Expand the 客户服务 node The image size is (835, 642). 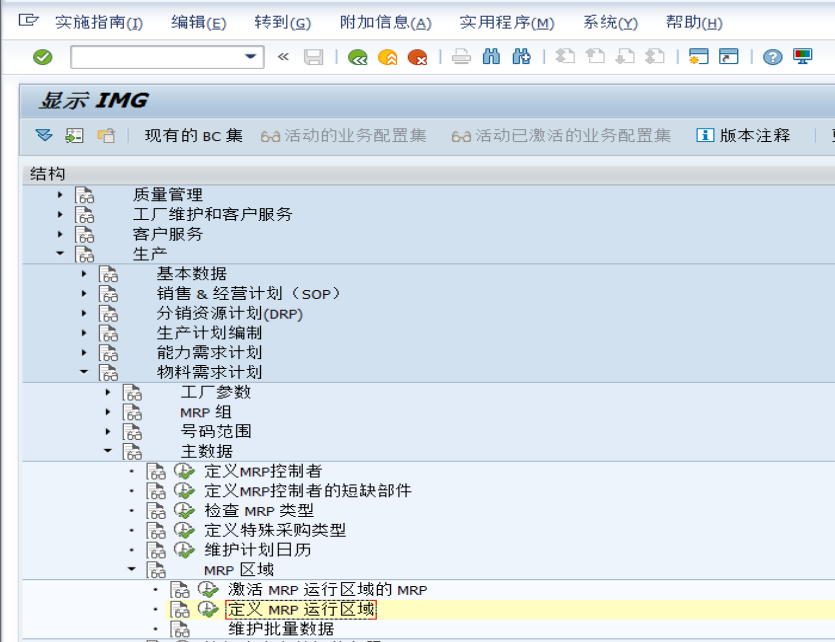point(60,234)
